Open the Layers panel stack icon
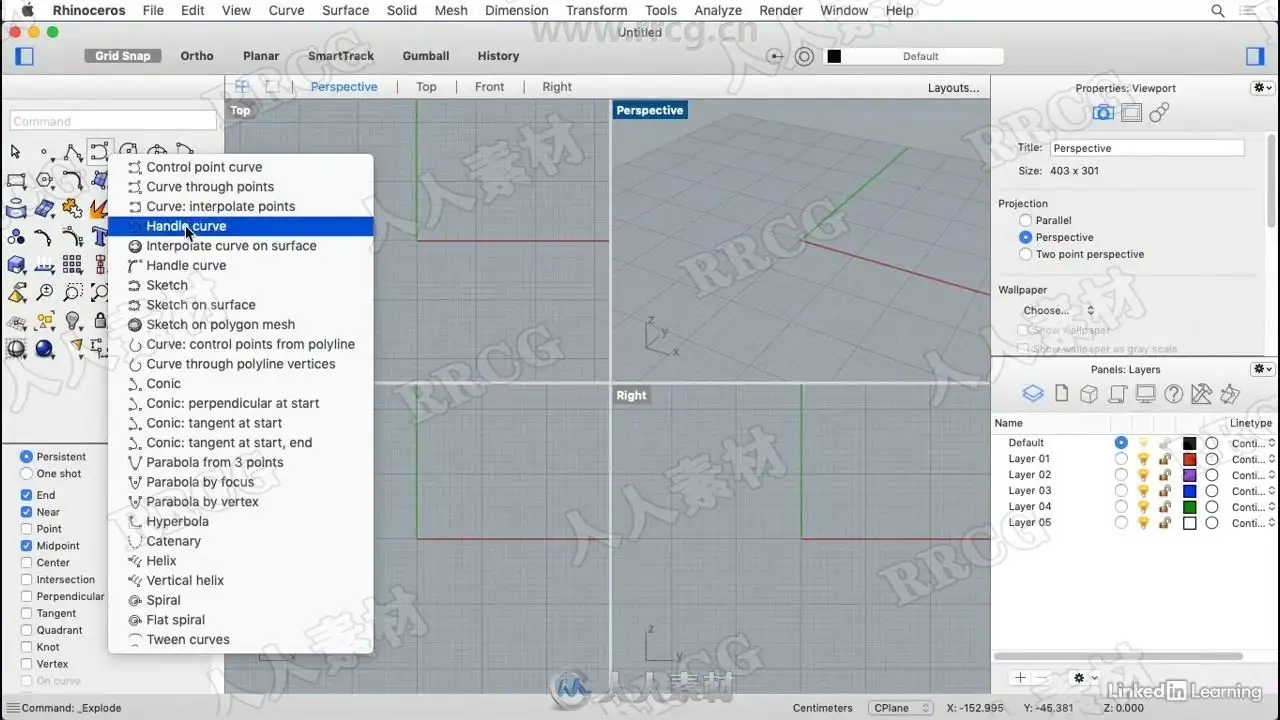 [1033, 394]
